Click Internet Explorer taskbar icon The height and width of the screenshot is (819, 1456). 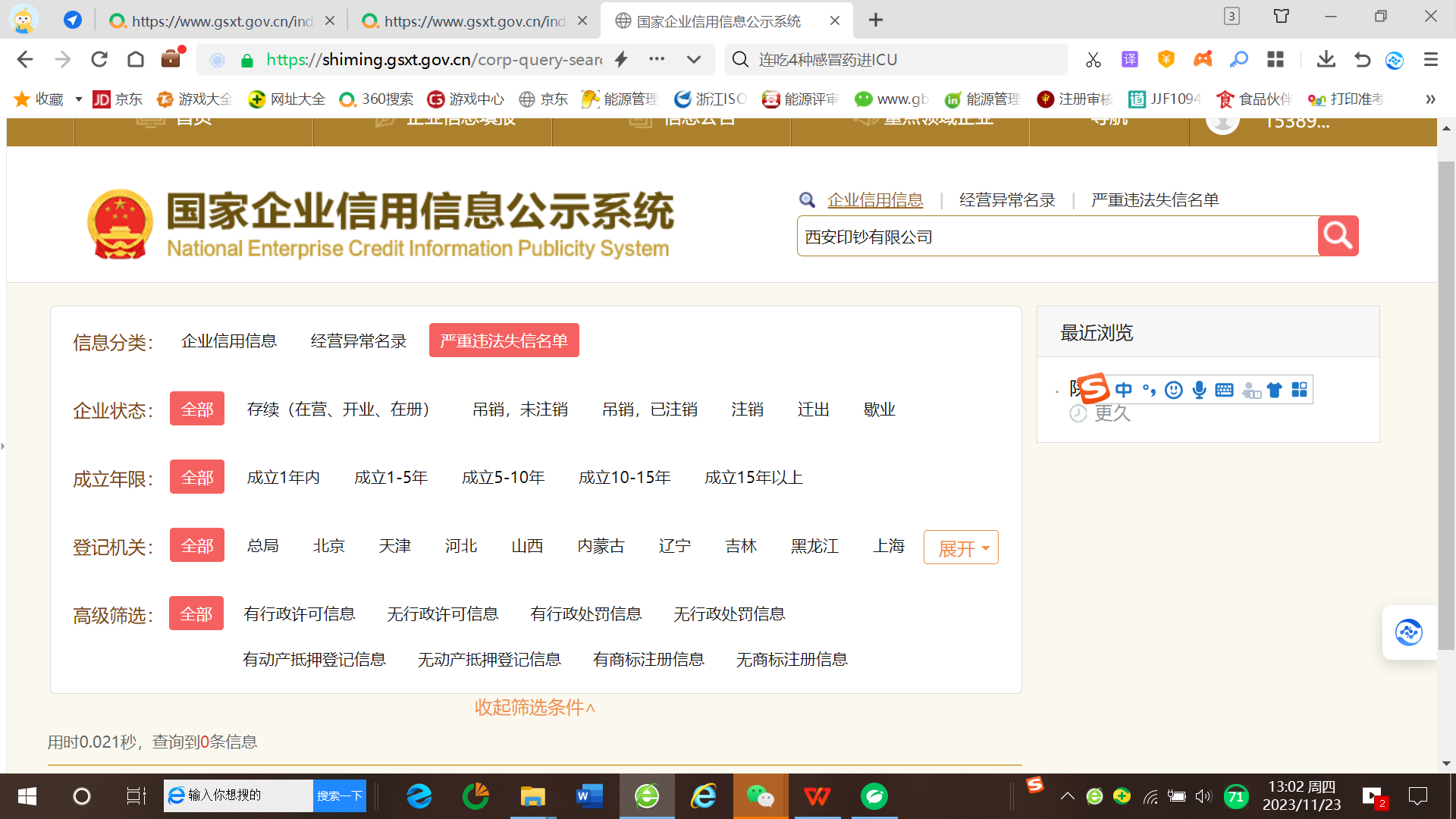704,796
